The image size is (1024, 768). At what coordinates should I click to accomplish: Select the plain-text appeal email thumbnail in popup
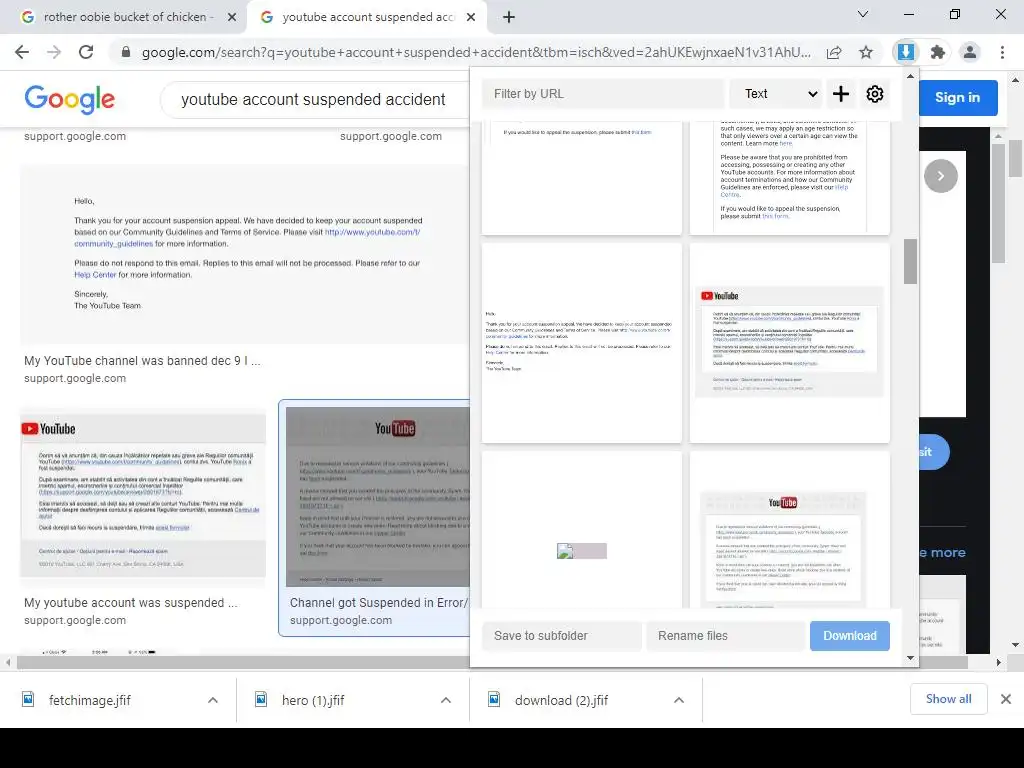582,343
